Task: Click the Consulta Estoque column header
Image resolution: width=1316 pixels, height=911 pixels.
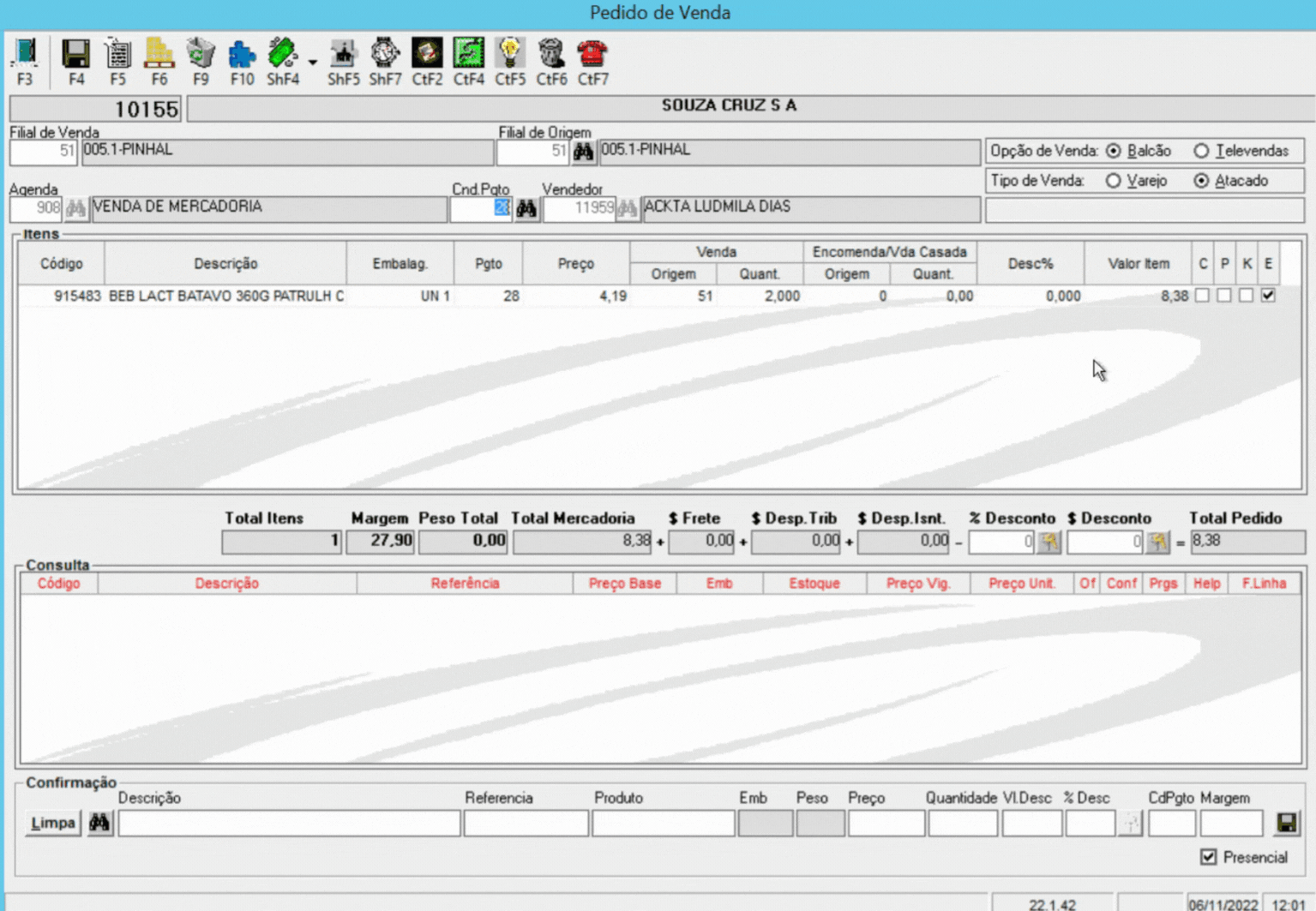Action: [814, 584]
